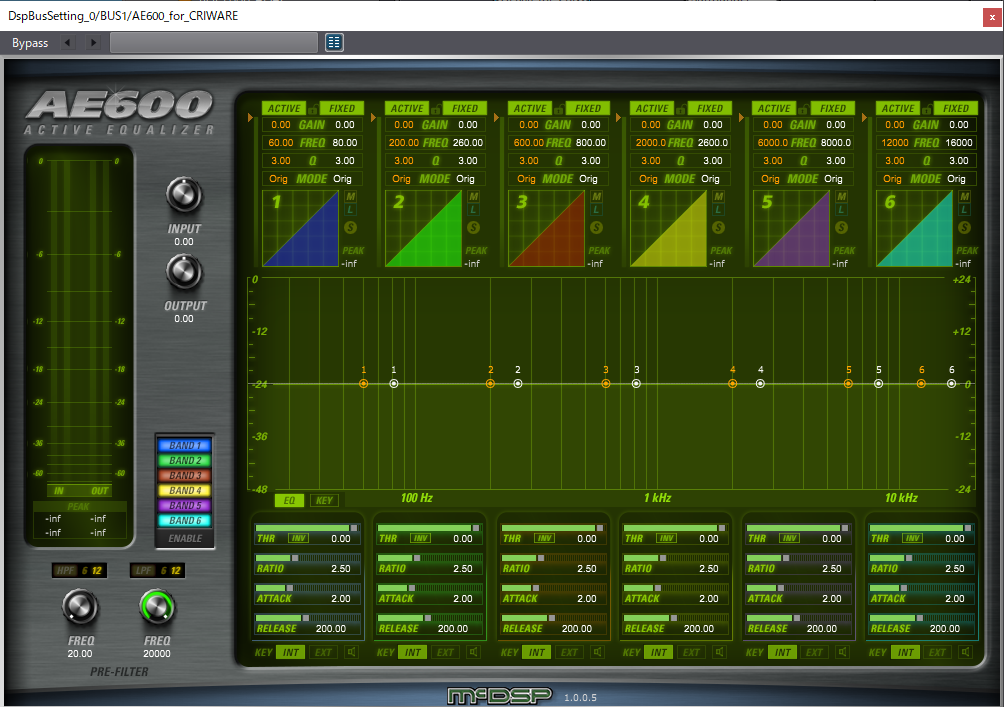The image size is (1004, 707).
Task: Click the L icon on band 1
Action: click(350, 209)
